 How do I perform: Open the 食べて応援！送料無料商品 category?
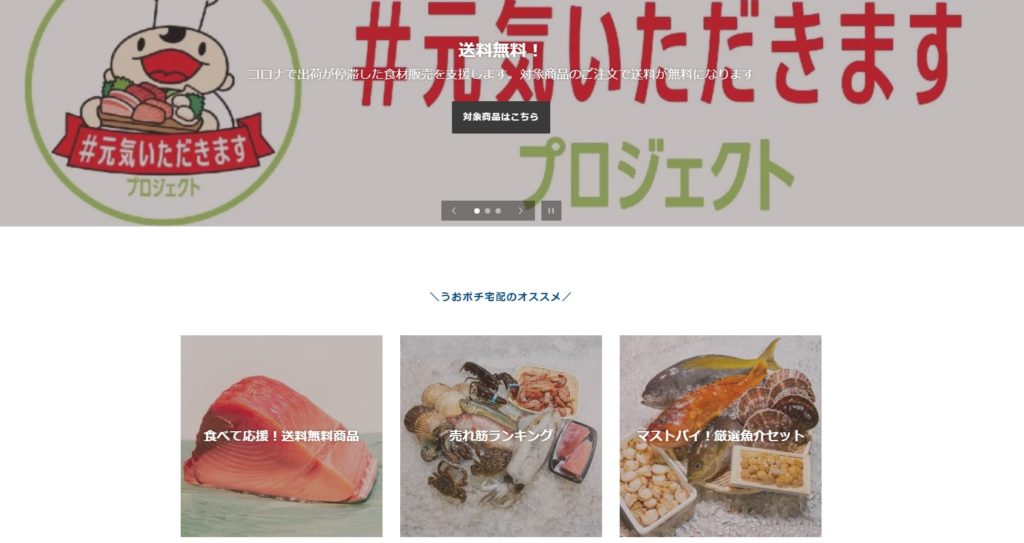pos(281,436)
